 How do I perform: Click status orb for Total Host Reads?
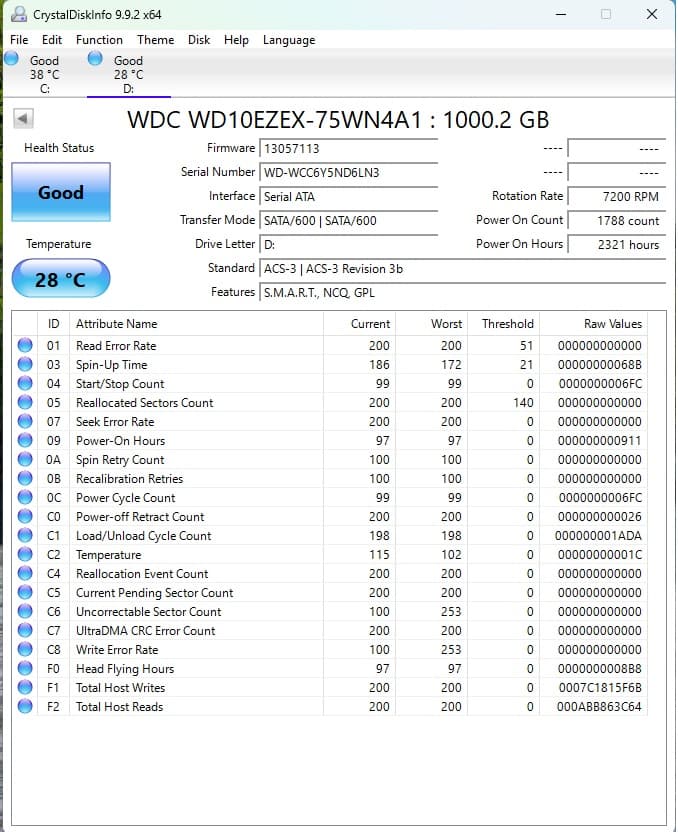[x=25, y=706]
